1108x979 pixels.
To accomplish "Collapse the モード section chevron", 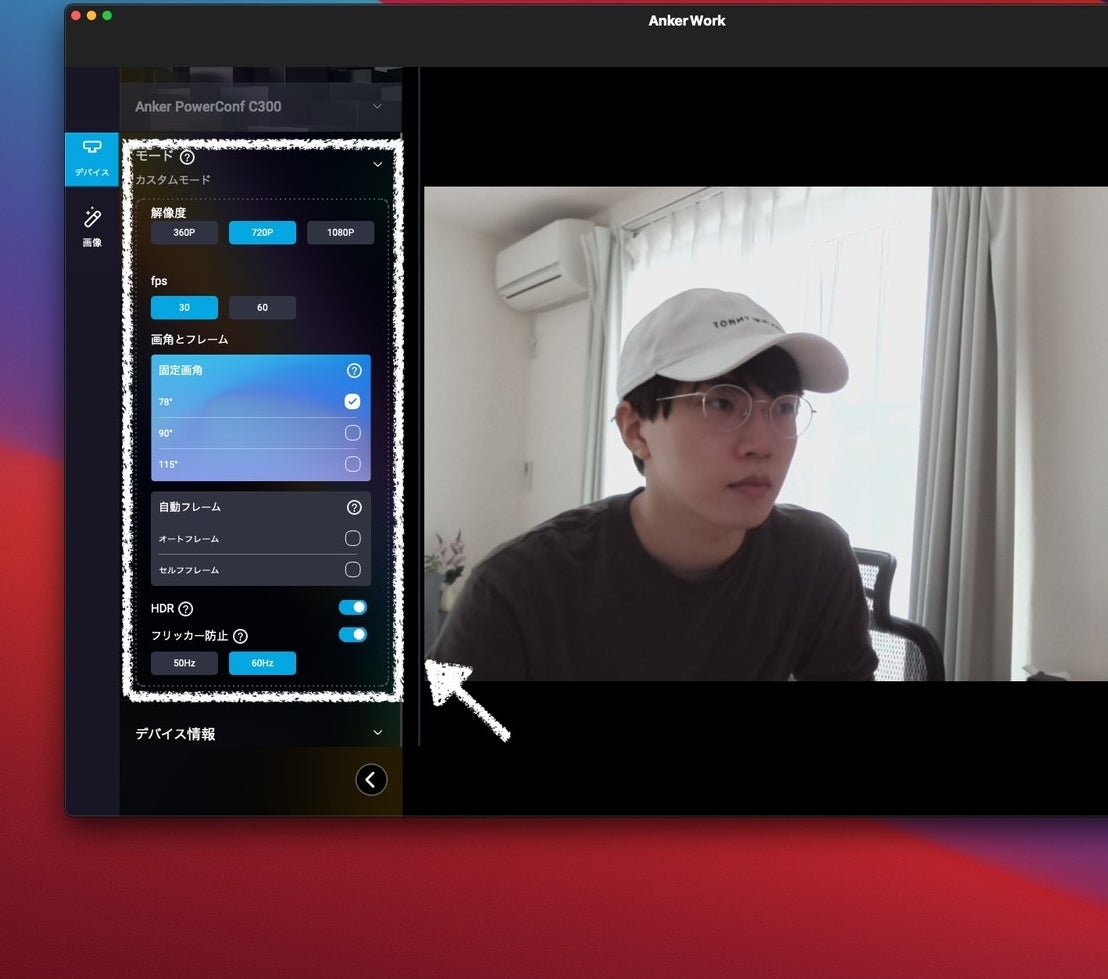I will [x=377, y=164].
